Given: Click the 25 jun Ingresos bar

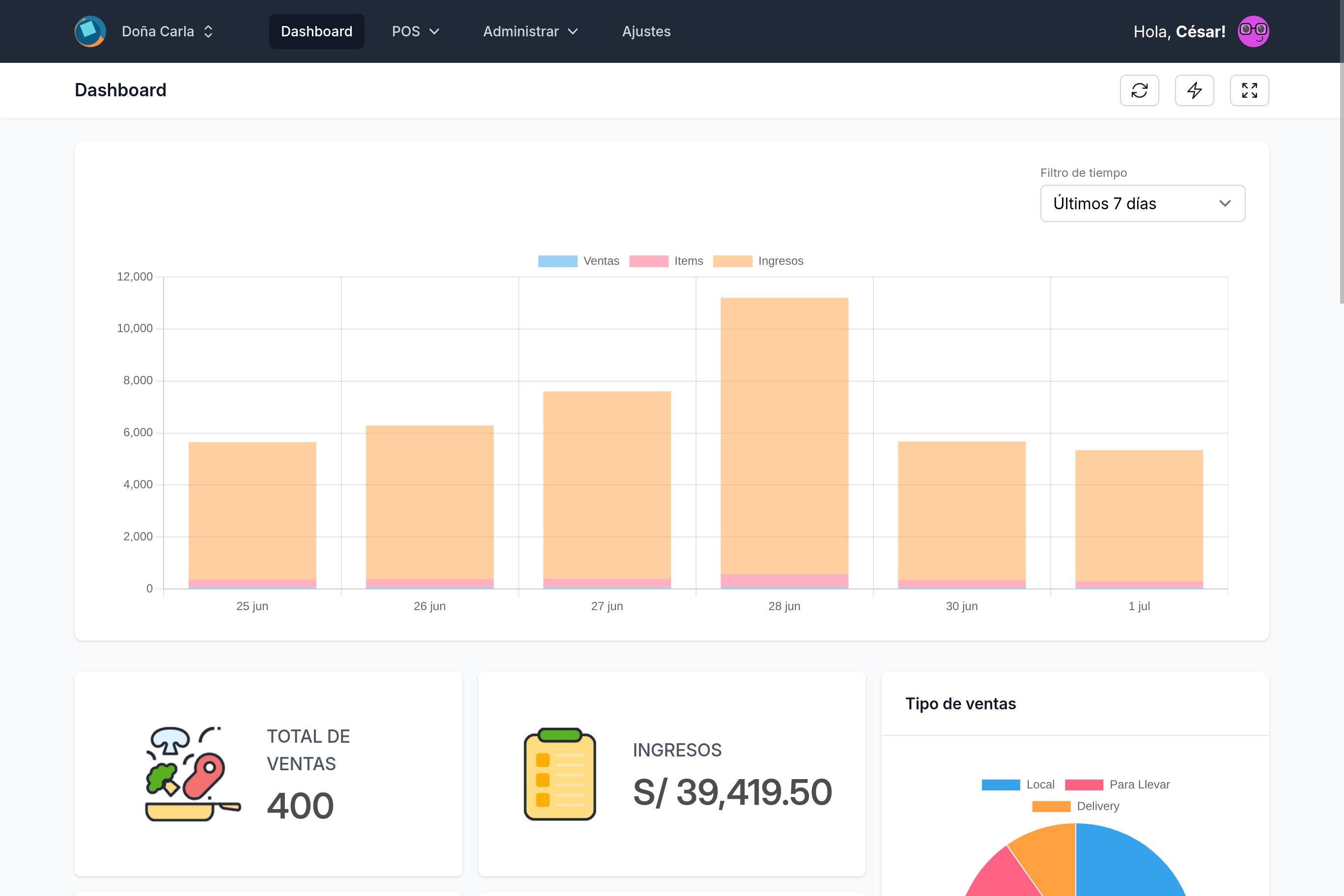Looking at the screenshot, I should [252, 511].
